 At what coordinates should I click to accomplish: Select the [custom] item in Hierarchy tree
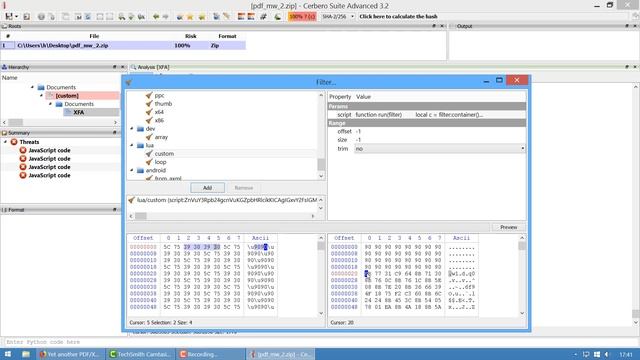coord(67,96)
